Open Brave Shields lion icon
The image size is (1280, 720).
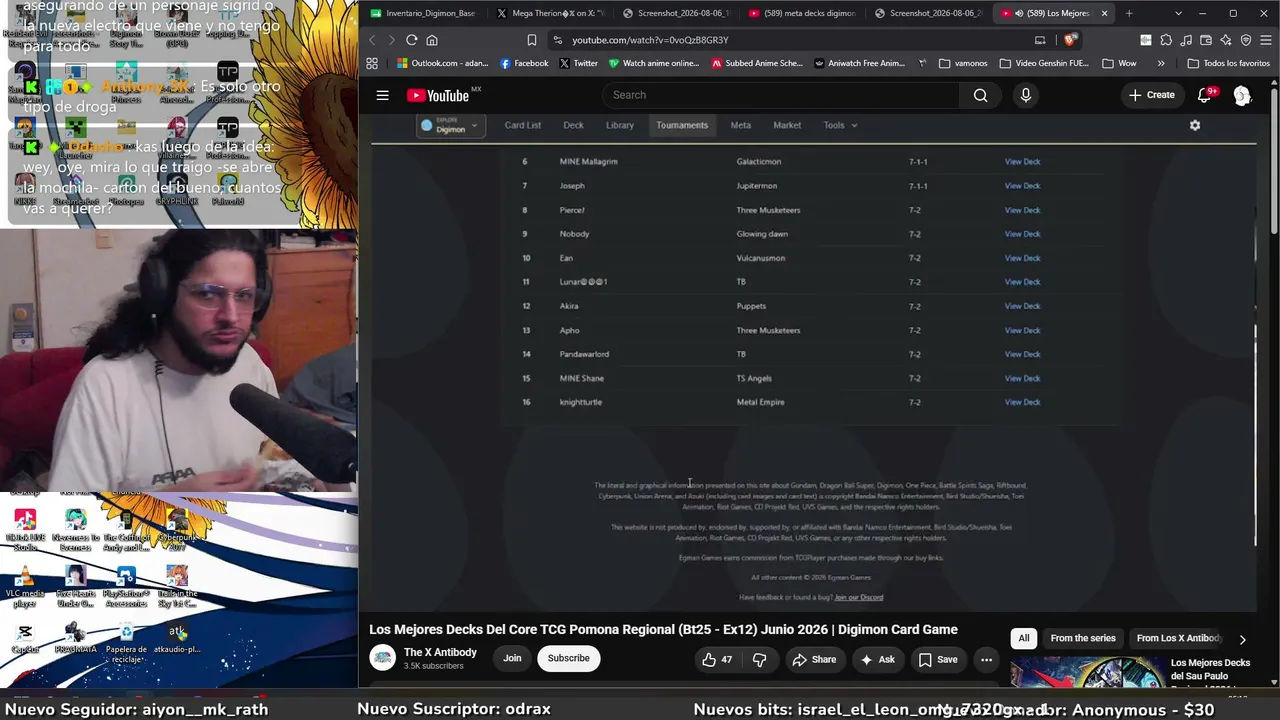click(x=1071, y=40)
